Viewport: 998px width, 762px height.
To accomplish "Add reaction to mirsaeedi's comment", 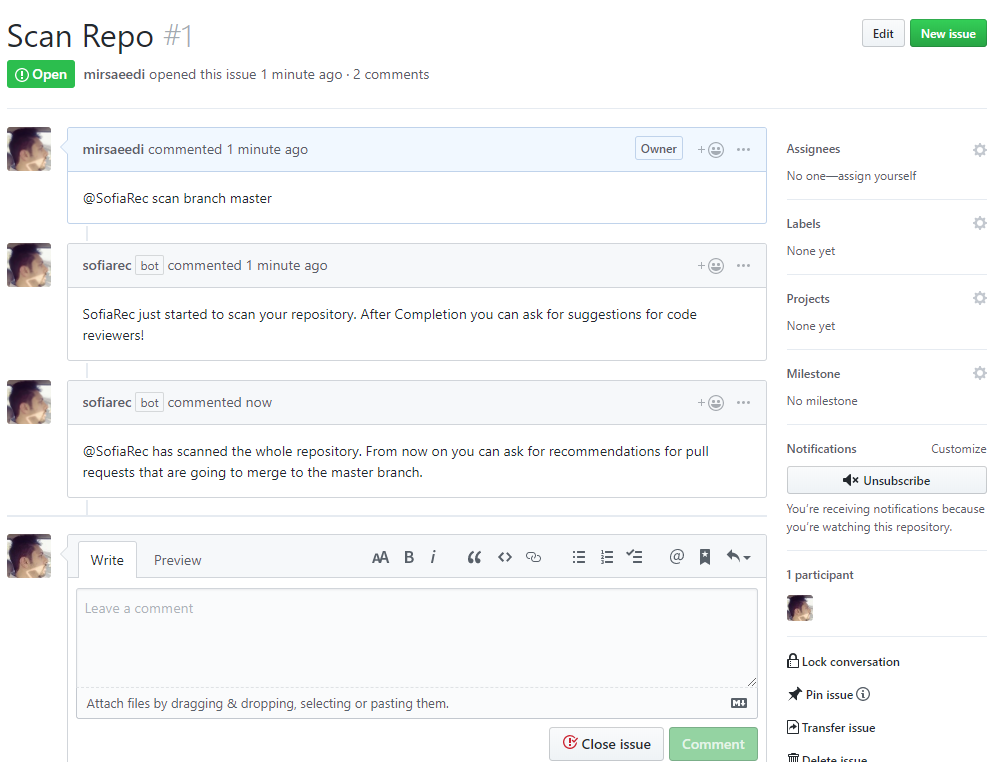I will [x=710, y=150].
